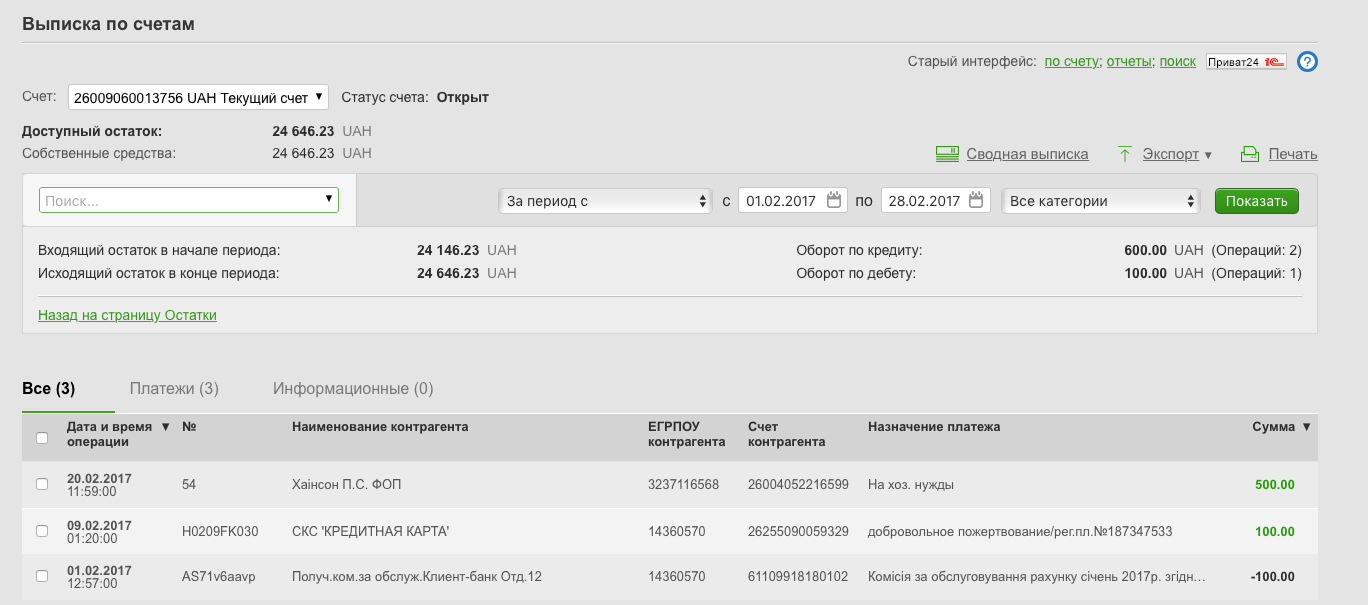This screenshot has height=605, width=1368.
Task: Toggle the select-all checkbox in table header
Action: (42, 437)
